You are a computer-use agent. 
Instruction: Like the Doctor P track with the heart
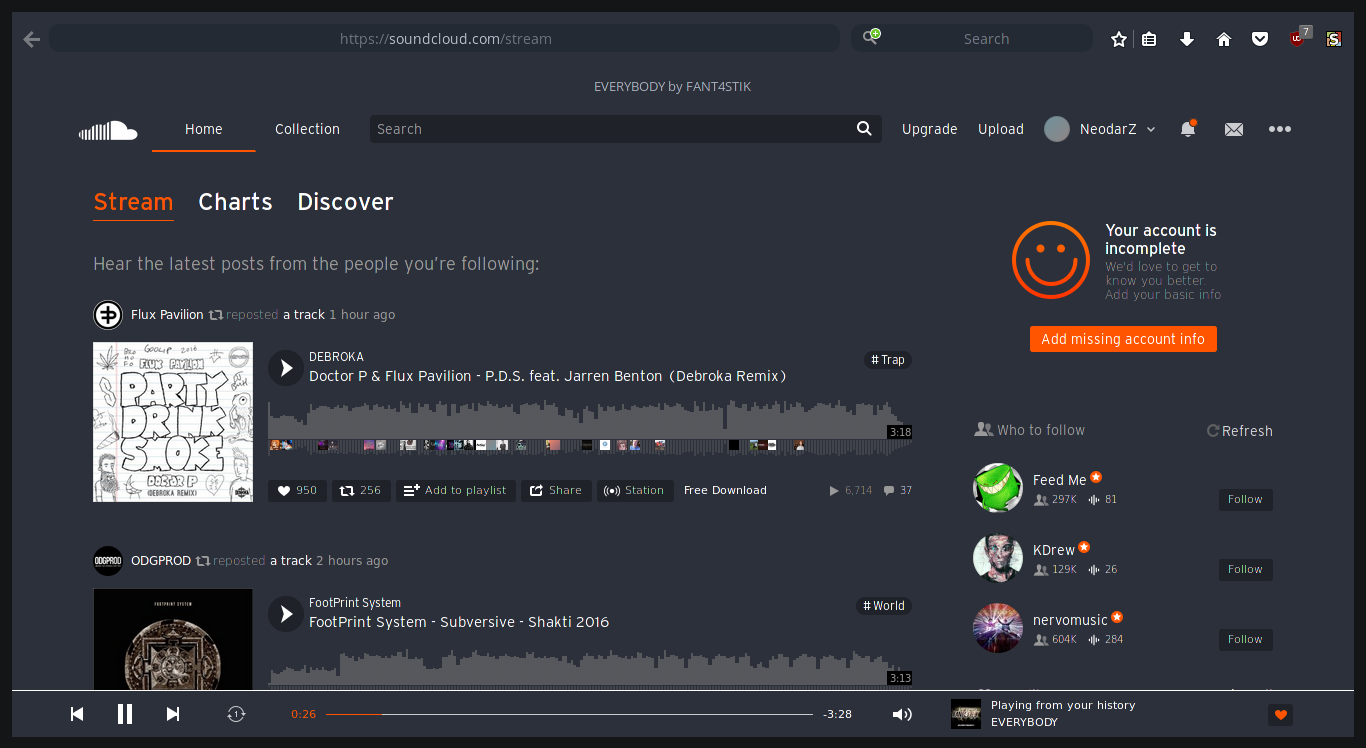(x=296, y=490)
